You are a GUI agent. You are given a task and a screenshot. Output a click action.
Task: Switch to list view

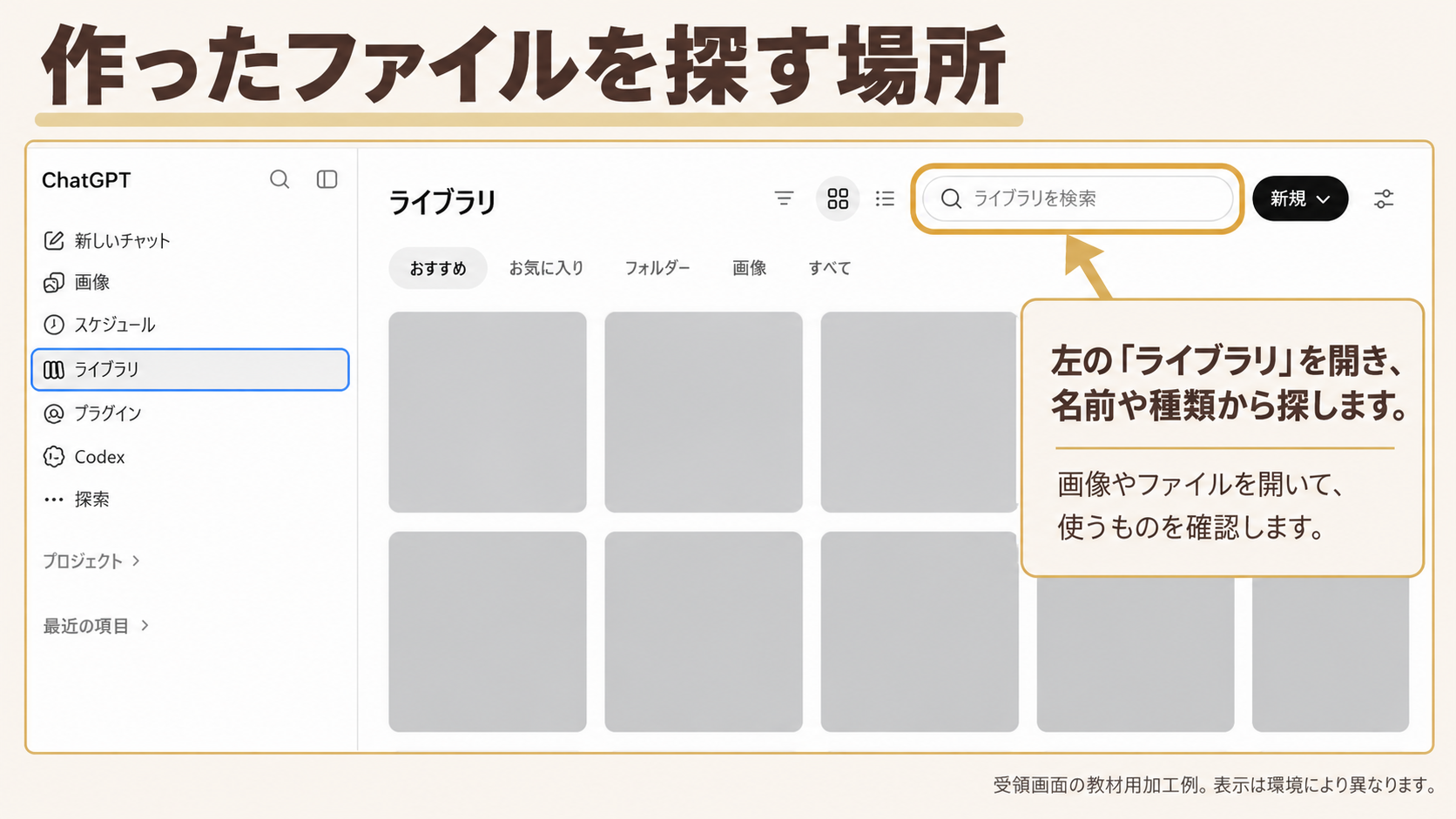pyautogui.click(x=885, y=198)
